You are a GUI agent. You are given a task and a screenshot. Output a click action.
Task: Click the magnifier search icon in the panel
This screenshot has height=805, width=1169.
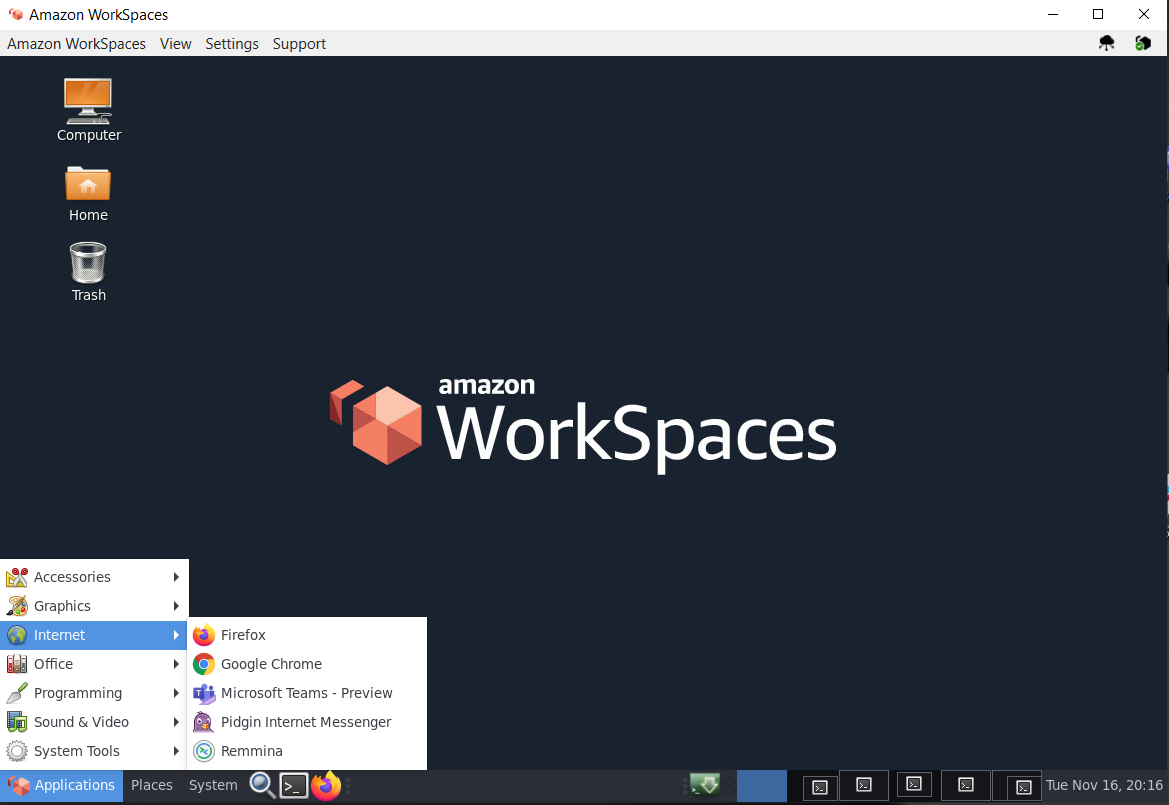tap(262, 786)
